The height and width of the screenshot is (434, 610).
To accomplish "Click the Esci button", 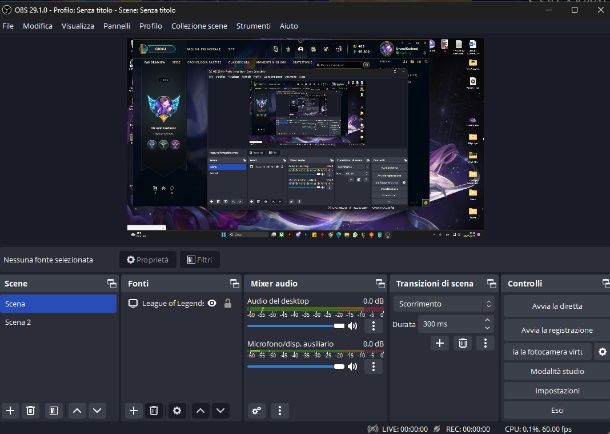I will 557,411.
